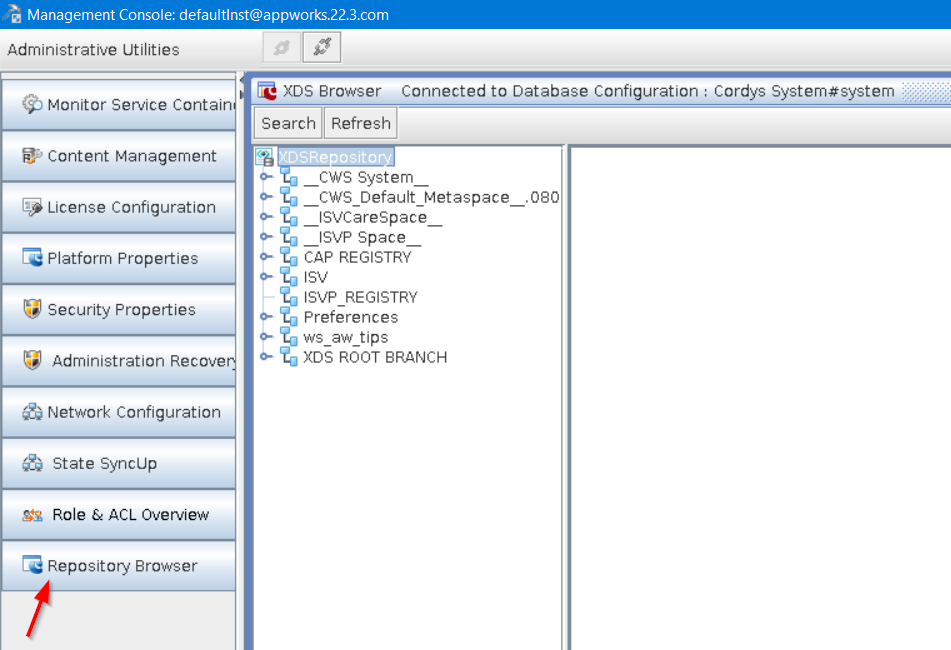951x650 pixels.
Task: Expand the Preferences tree node
Action: tap(266, 317)
